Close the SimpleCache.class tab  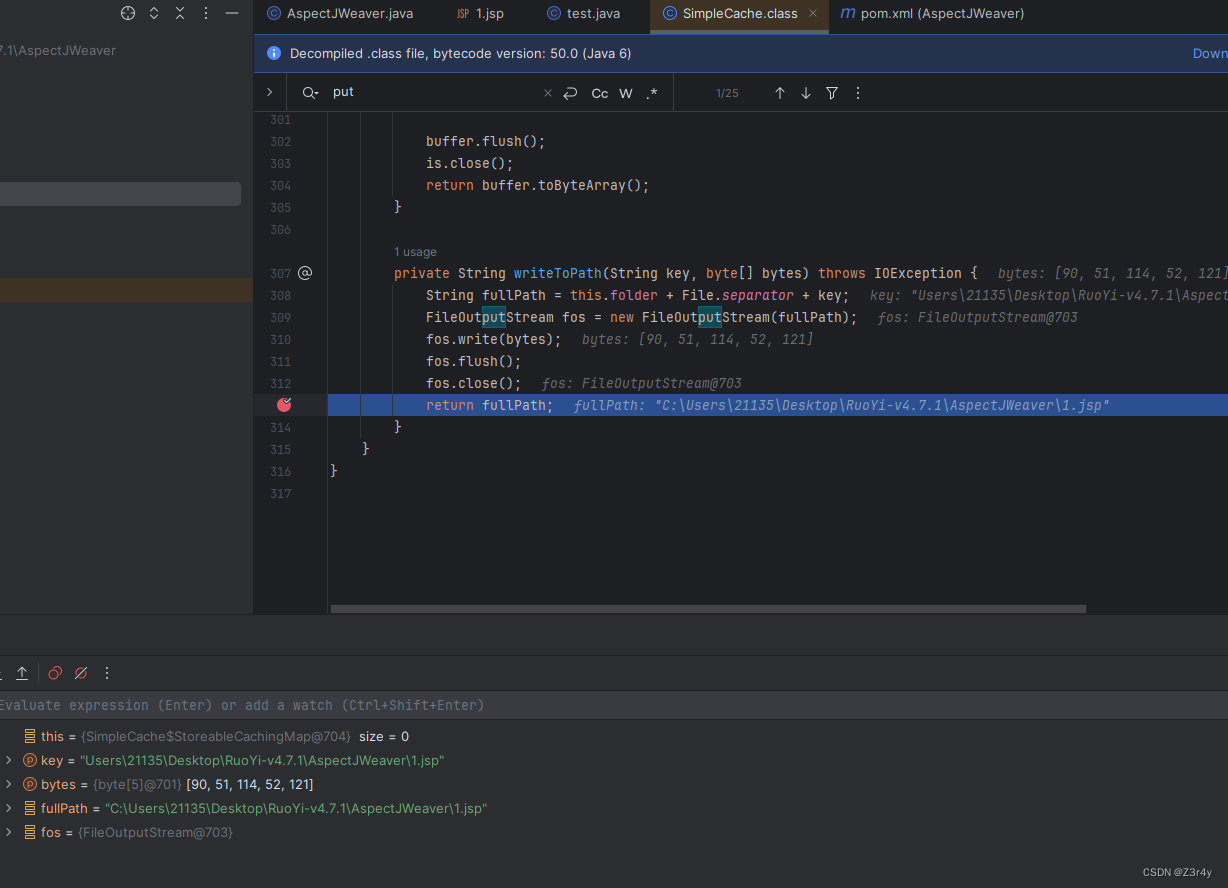point(813,14)
